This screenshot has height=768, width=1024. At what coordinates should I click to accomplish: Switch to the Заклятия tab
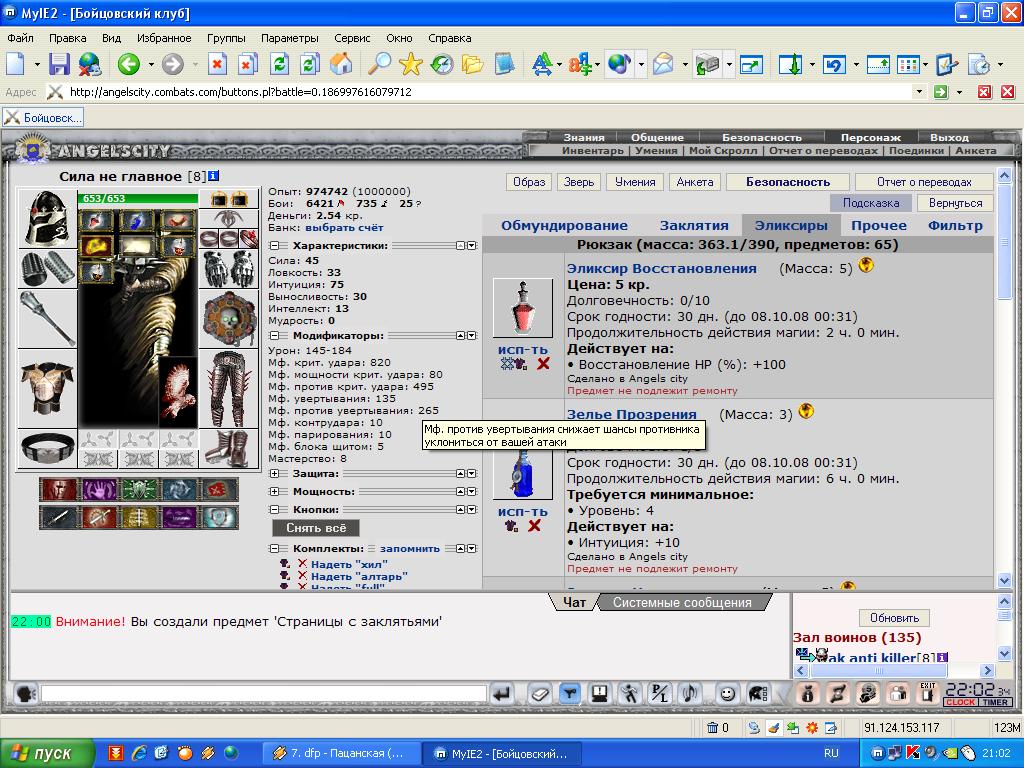tap(694, 225)
